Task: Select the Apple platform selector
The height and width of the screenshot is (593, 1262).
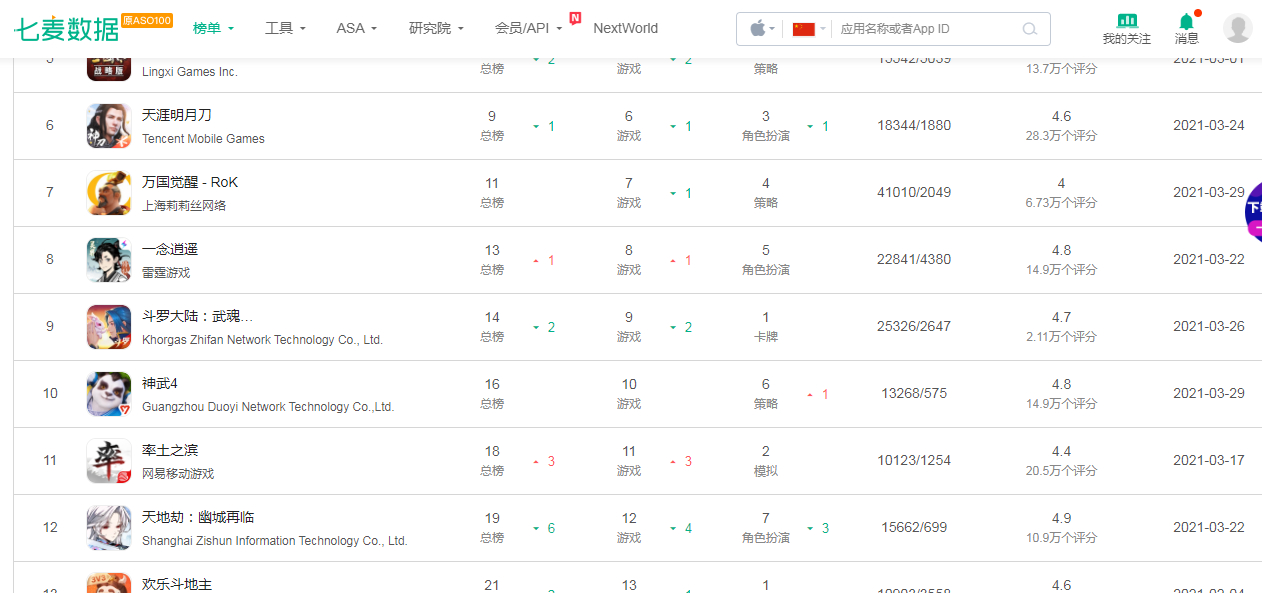Action: tap(762, 29)
